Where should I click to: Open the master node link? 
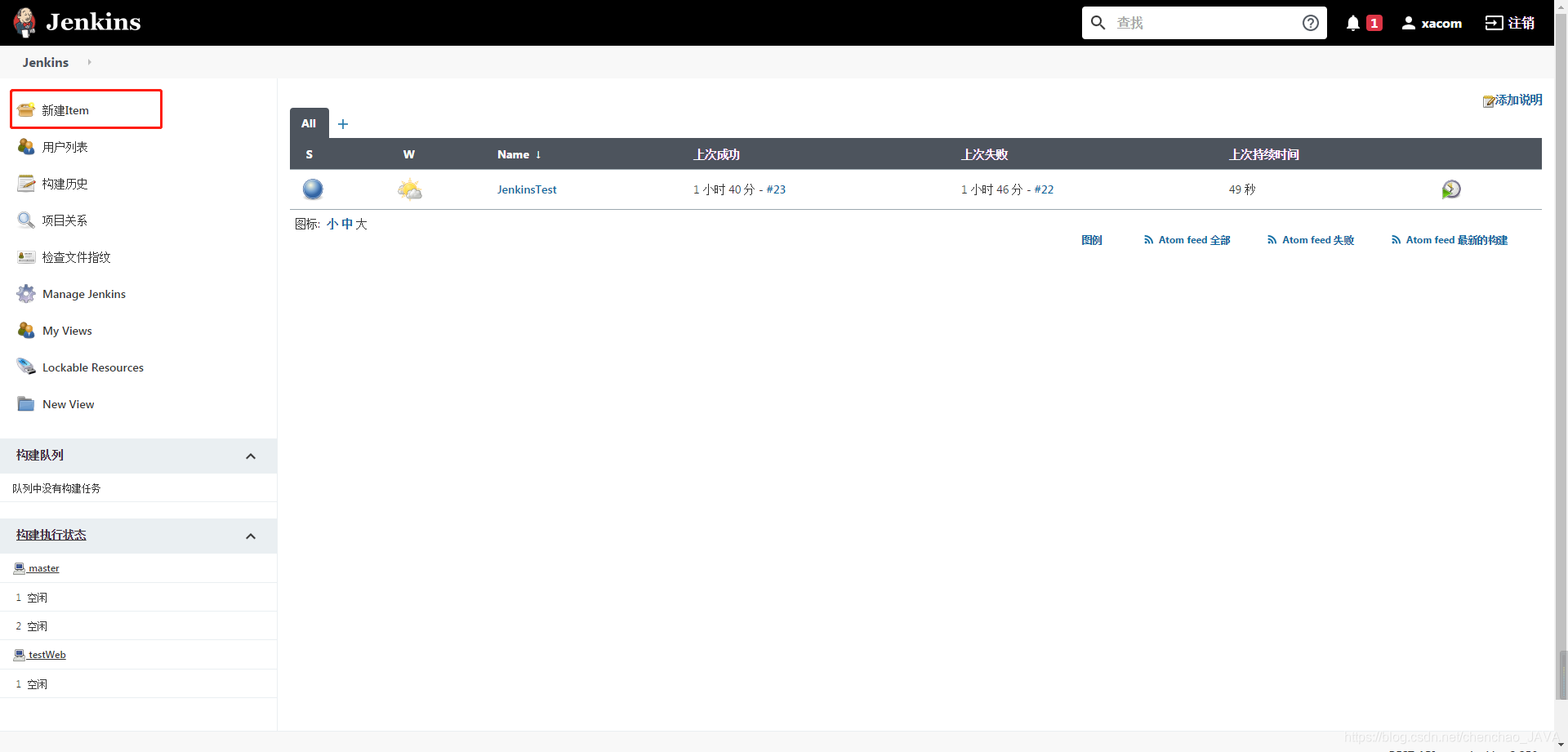[x=44, y=568]
